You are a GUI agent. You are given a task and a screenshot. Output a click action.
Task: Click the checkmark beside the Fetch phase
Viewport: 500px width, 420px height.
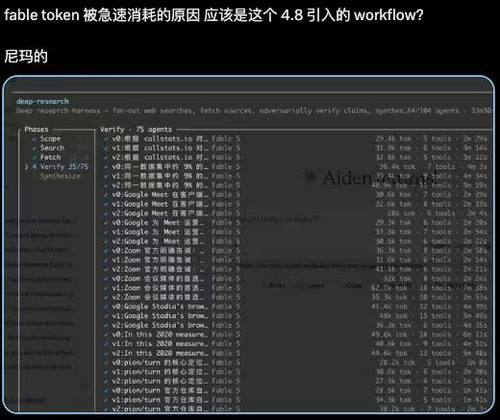[34, 157]
